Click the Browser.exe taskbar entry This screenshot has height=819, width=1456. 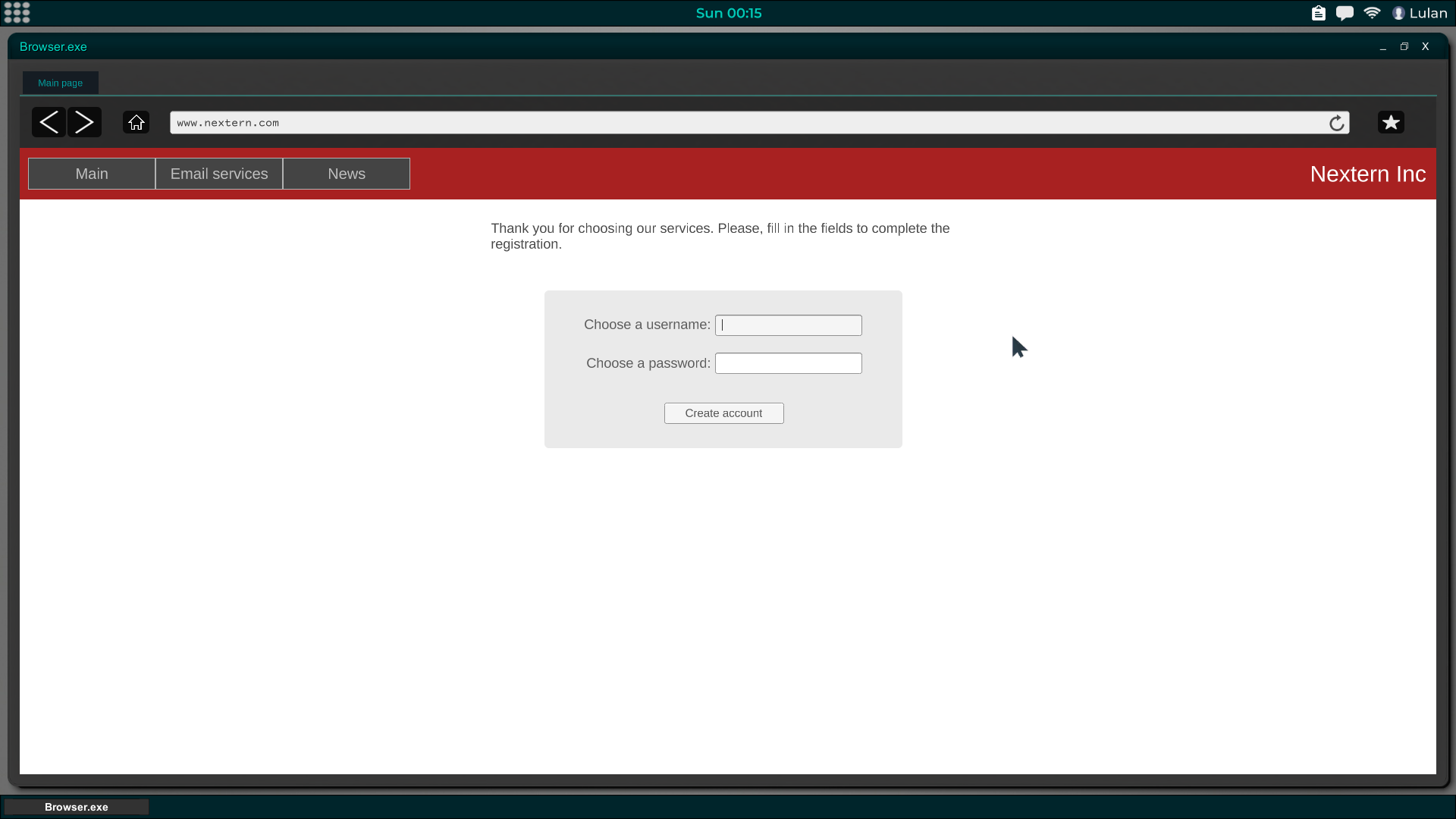77,807
